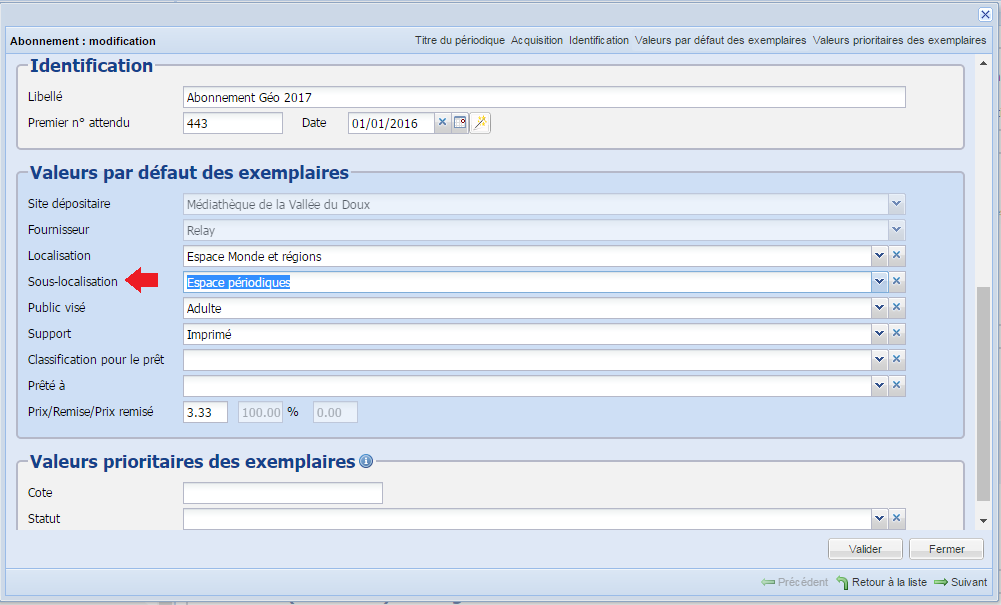Screen dimensions: 1001x605
Task: Clear the Support value Imprimé
Action: [896, 333]
